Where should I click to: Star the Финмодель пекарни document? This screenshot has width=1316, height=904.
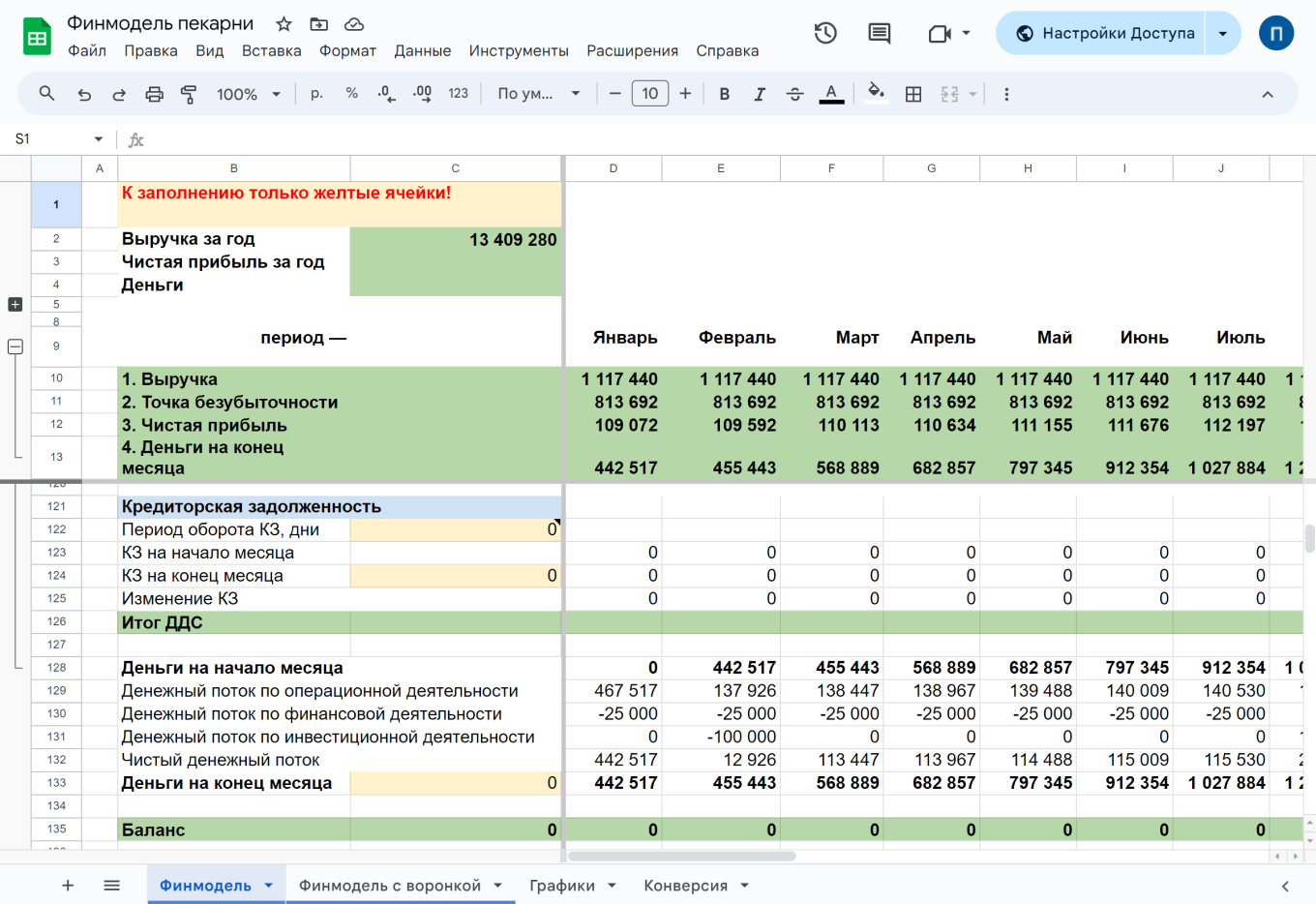pyautogui.click(x=284, y=24)
